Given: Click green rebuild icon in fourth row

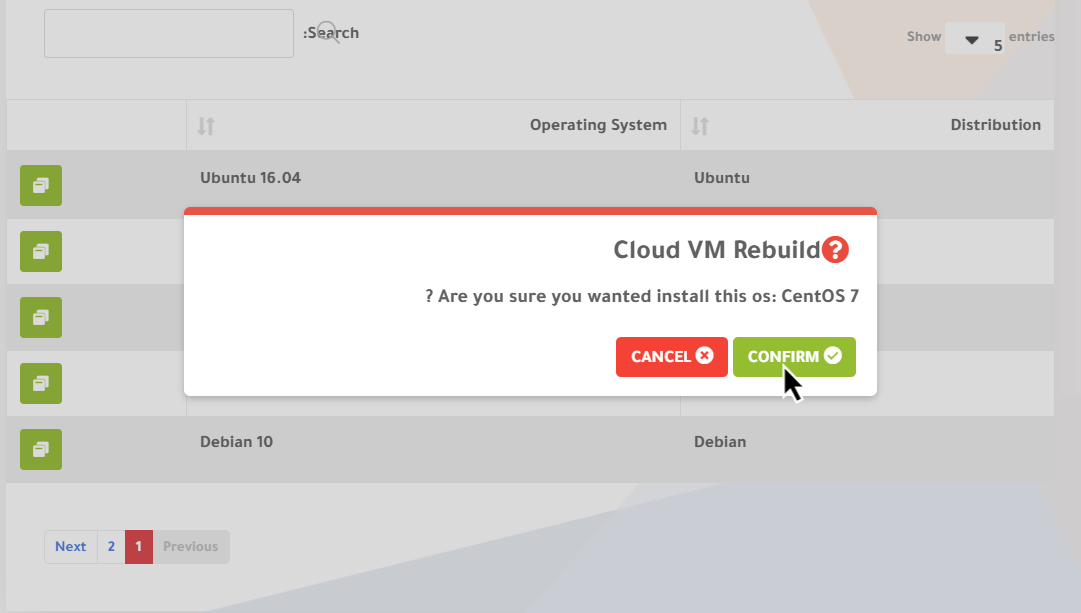Looking at the screenshot, I should tap(41, 383).
